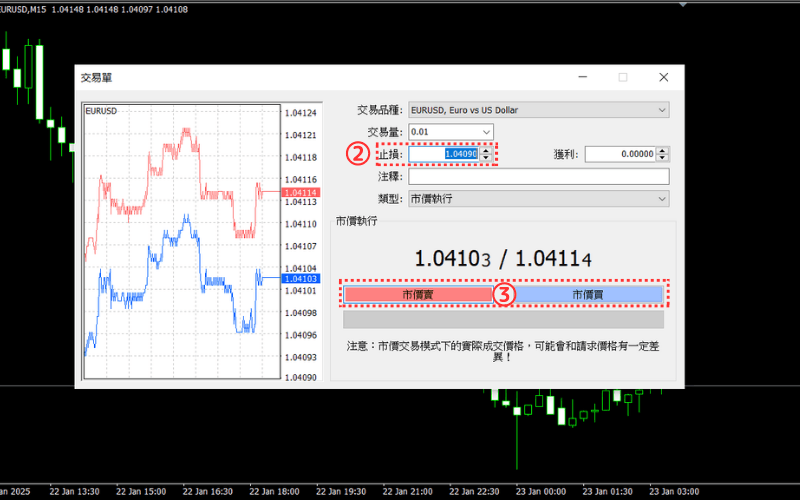Click the red 市價賣 sell button
The image size is (800, 500).
[418, 295]
